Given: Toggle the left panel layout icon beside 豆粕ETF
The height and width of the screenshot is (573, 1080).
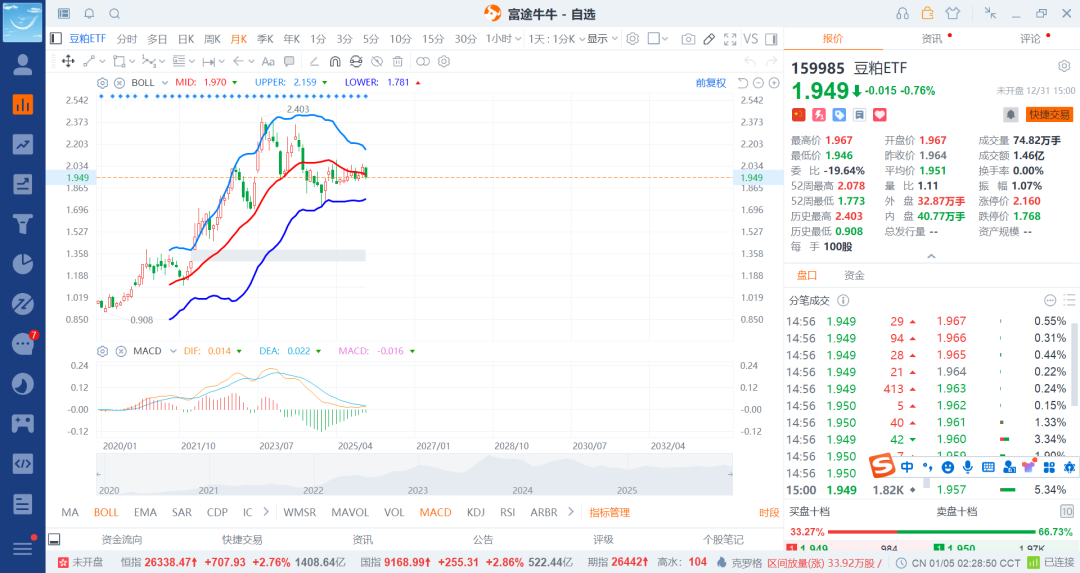Looking at the screenshot, I should [x=56, y=39].
